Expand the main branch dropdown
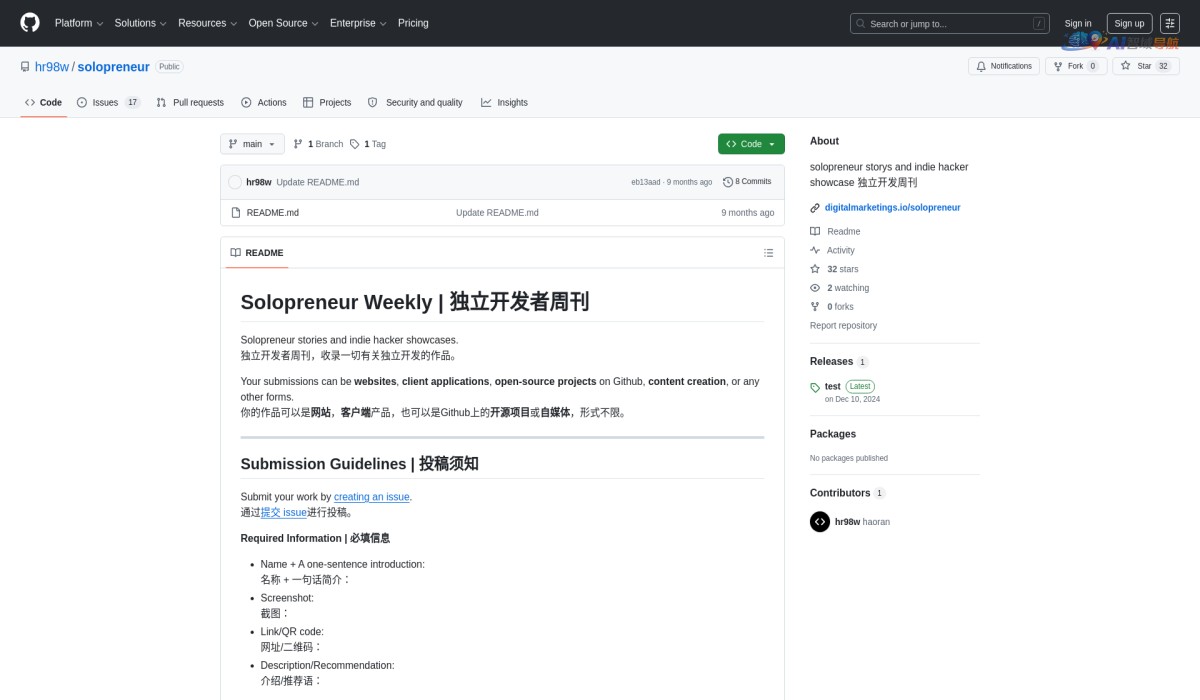The image size is (1200, 700). pyautogui.click(x=252, y=144)
